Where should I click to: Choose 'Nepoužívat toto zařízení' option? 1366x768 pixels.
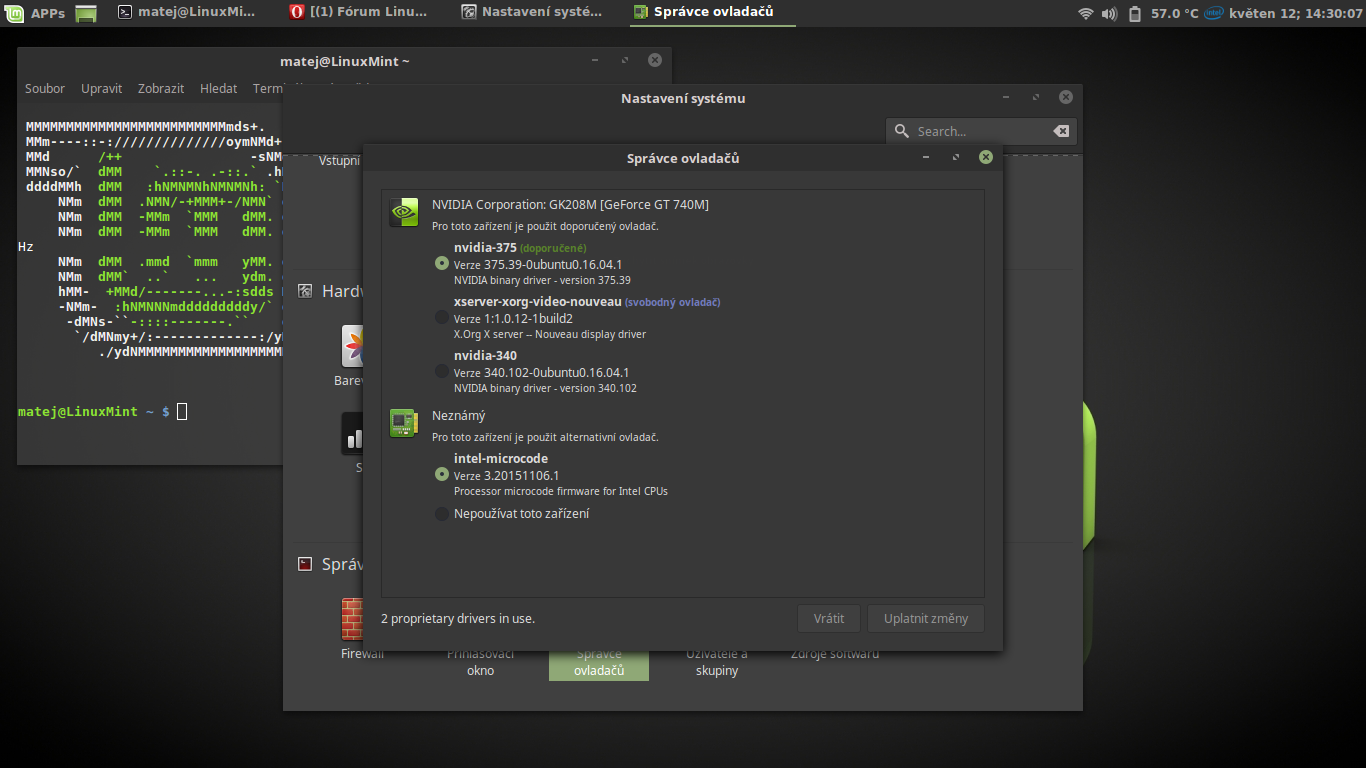[442, 514]
